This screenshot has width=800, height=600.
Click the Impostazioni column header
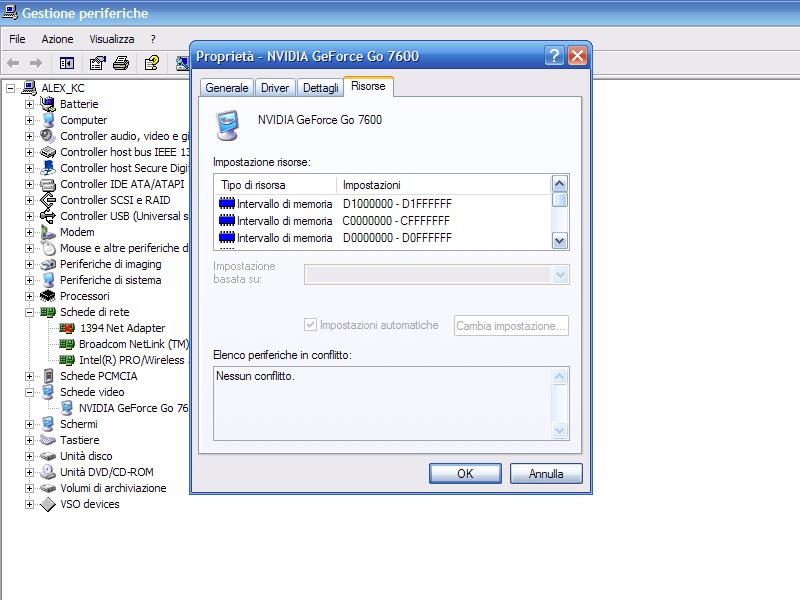click(444, 185)
